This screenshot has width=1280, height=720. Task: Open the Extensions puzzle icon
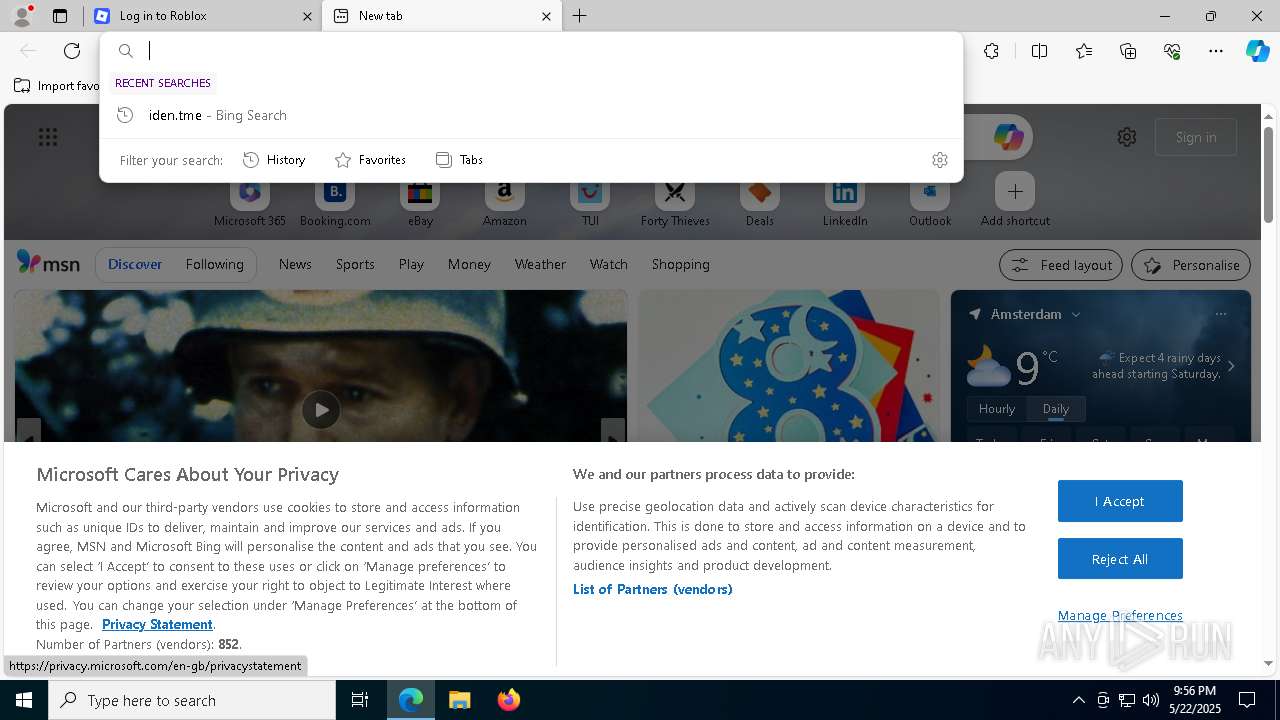[x=991, y=51]
